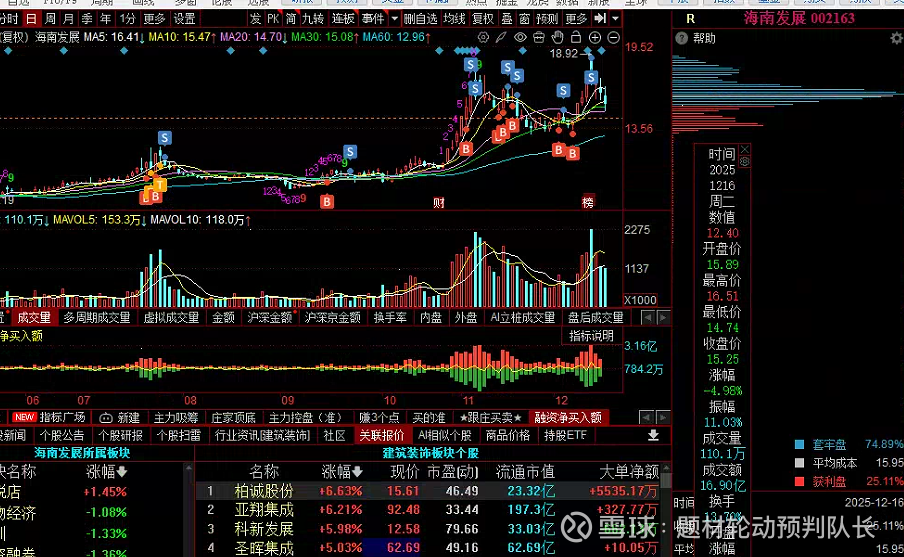Zoom out with minus circle icon
The width and height of the screenshot is (904, 557).
click(x=613, y=37)
